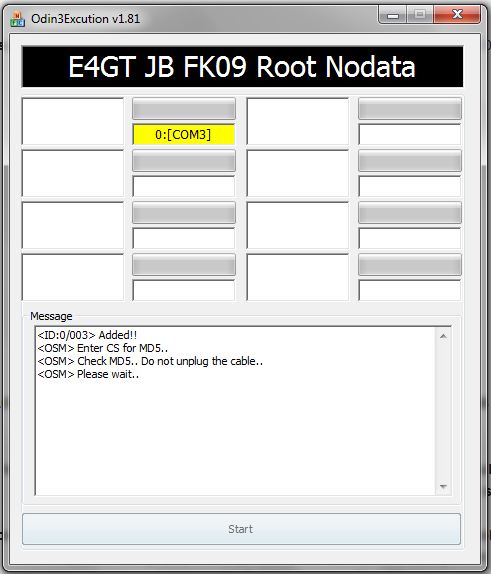This screenshot has width=491, height=574.
Task: Click the disabled maximize window button
Action: coord(420,15)
